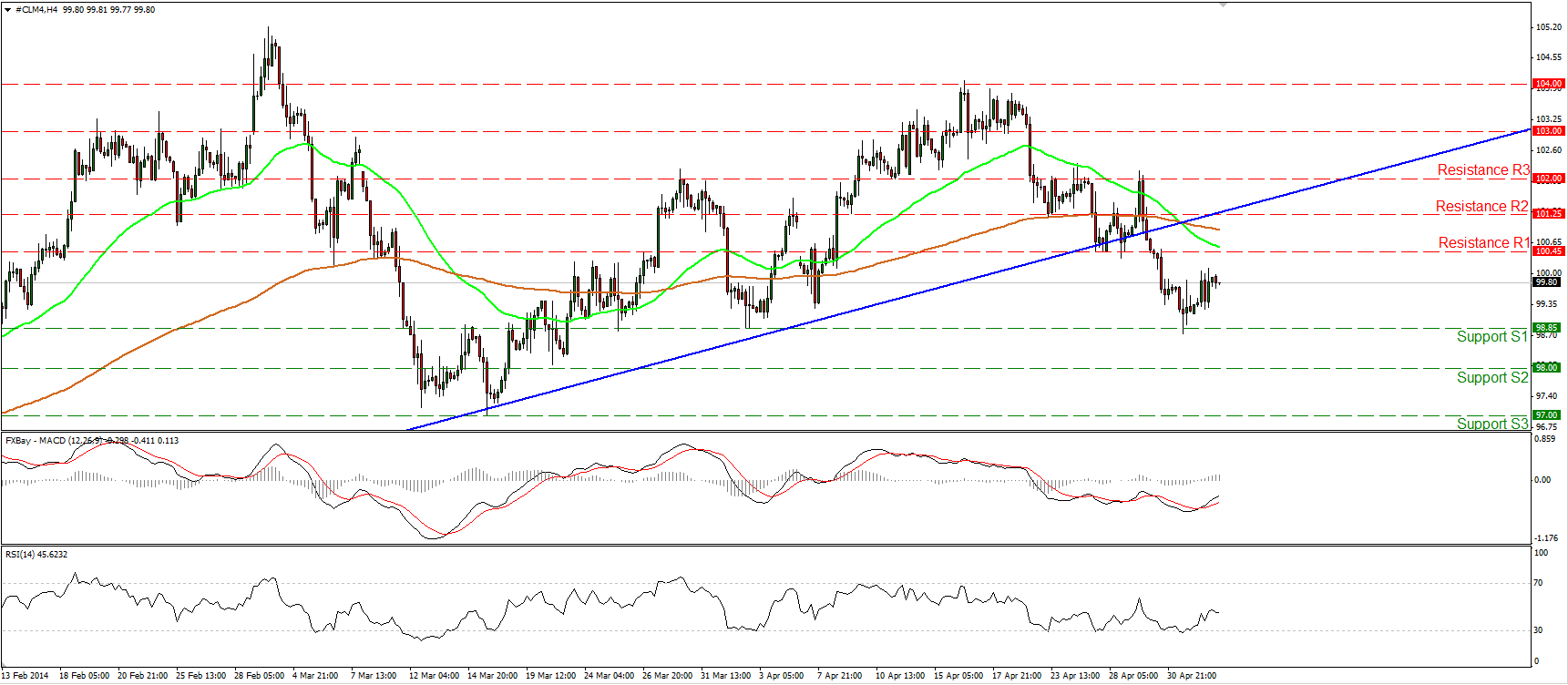Click the 10 Apr 13:00 time label
Screen dimensions: 1568x685
point(901,676)
